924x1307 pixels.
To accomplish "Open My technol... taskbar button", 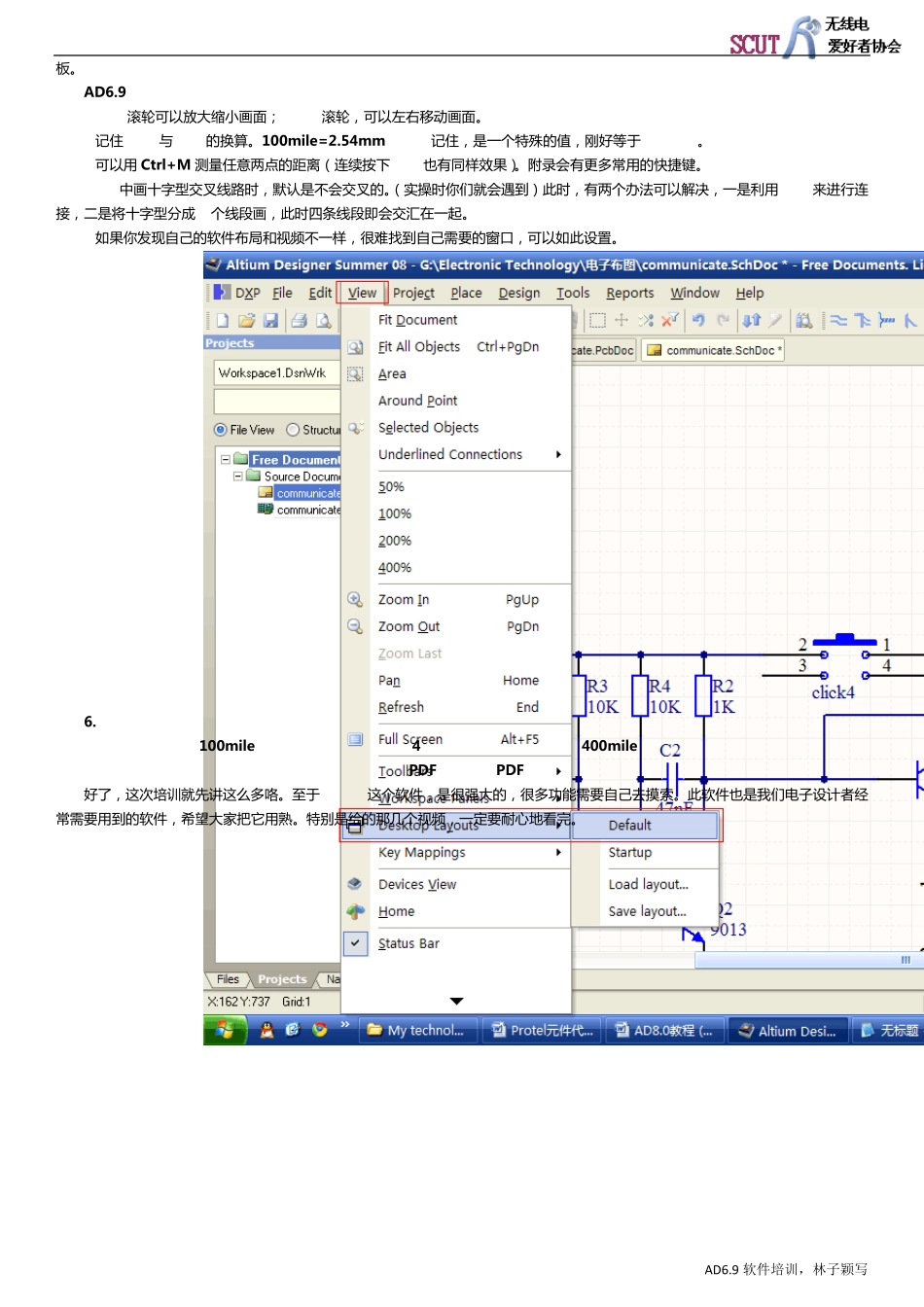I will [419, 1031].
